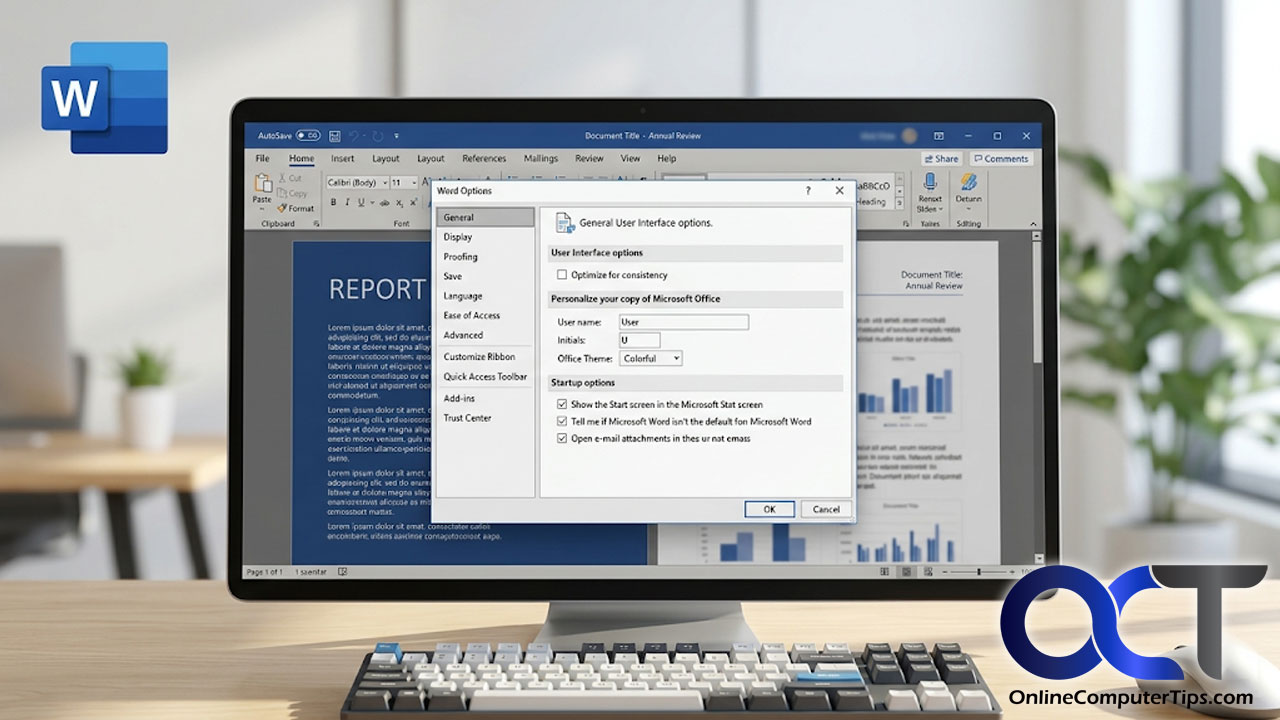Toggle Underline formatting in the Font group
The image size is (1280, 720).
coord(361,202)
